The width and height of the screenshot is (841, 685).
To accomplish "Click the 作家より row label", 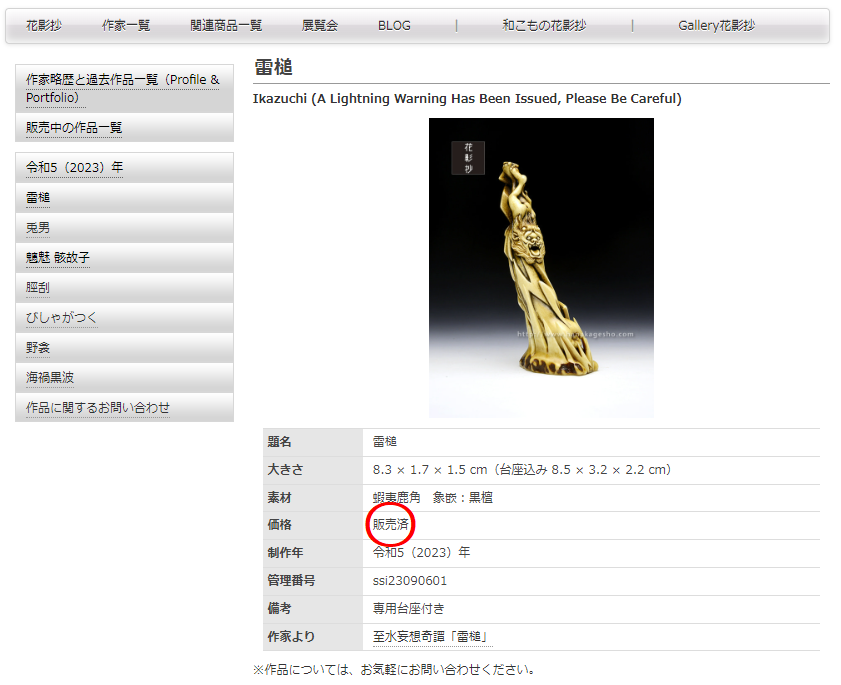I will [x=291, y=637].
